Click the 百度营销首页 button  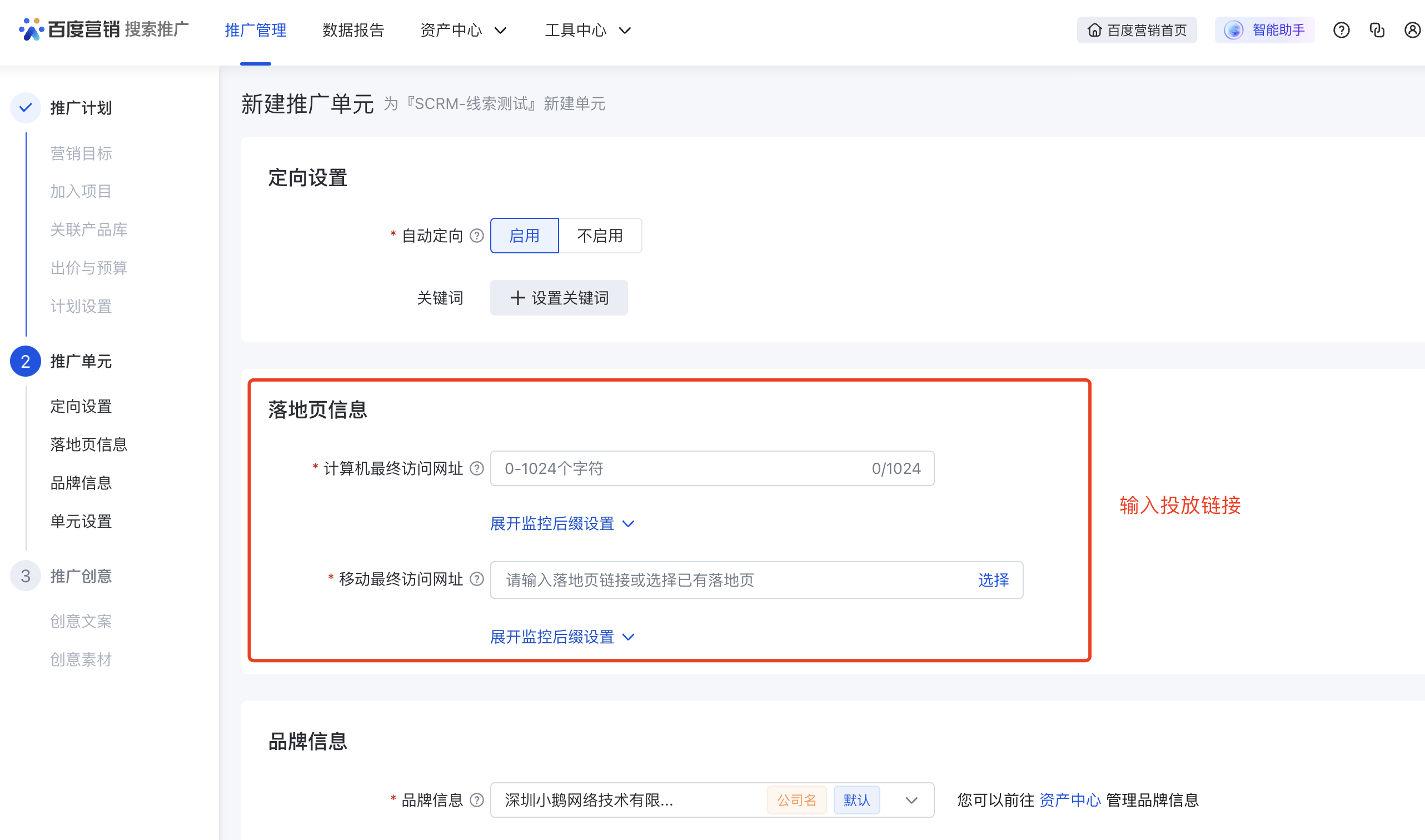(1137, 30)
